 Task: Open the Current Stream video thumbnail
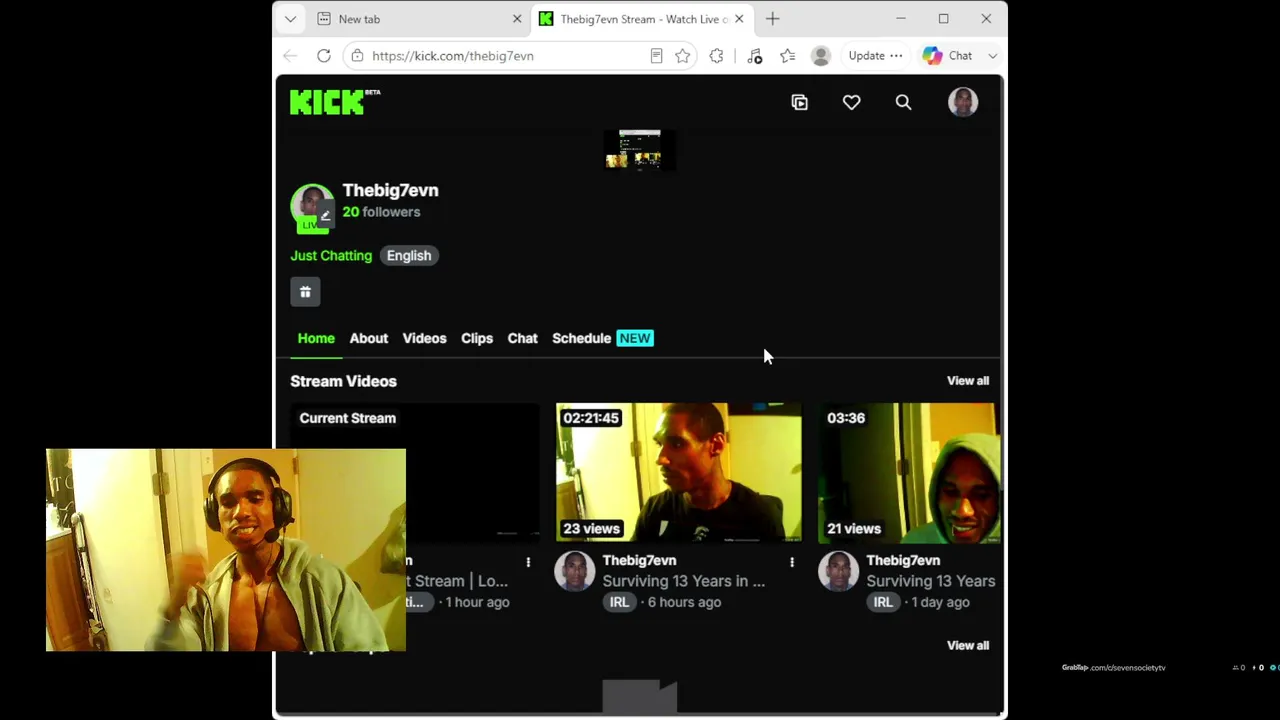[414, 473]
